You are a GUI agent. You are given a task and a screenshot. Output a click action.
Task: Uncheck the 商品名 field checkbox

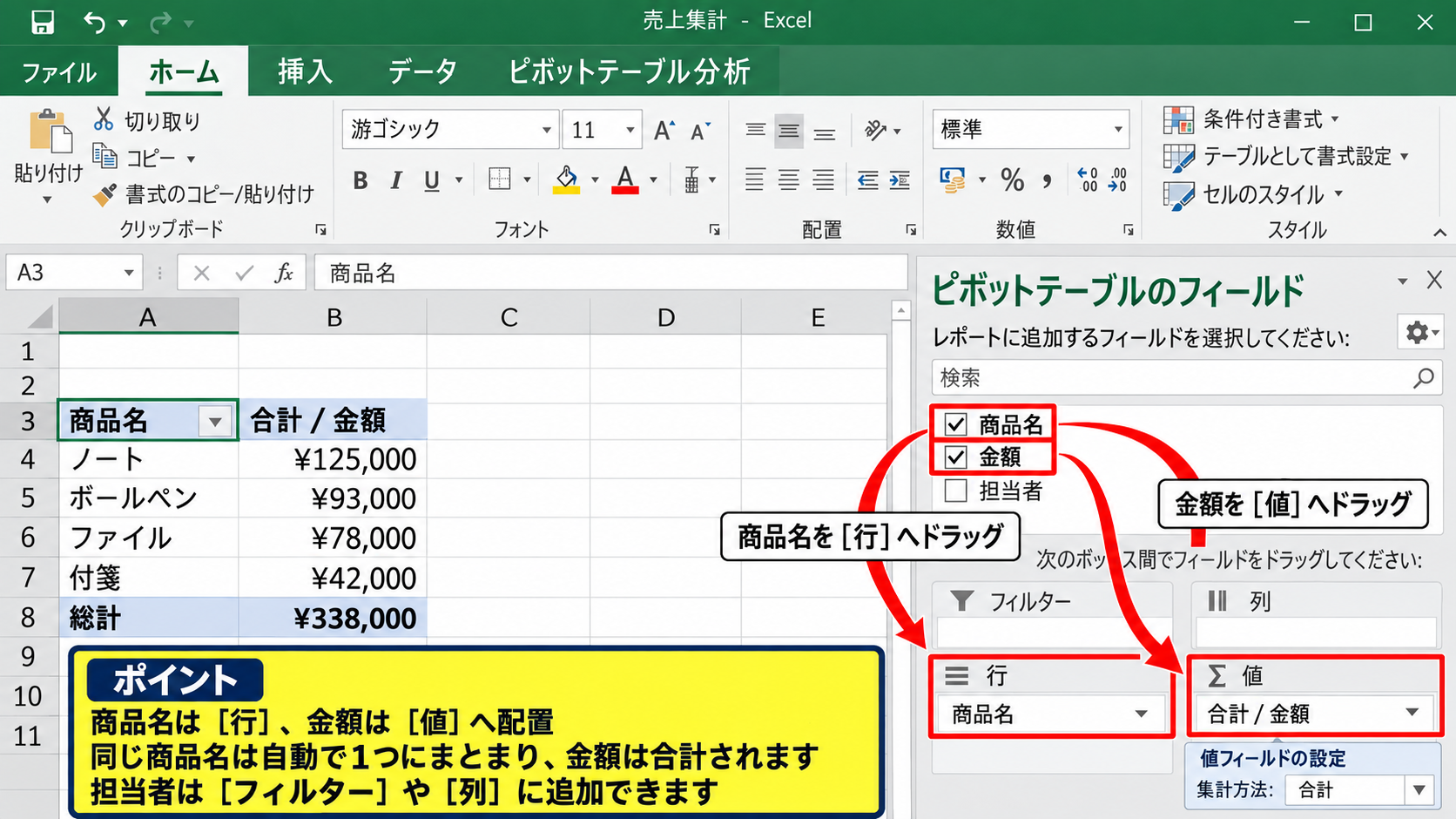(956, 424)
